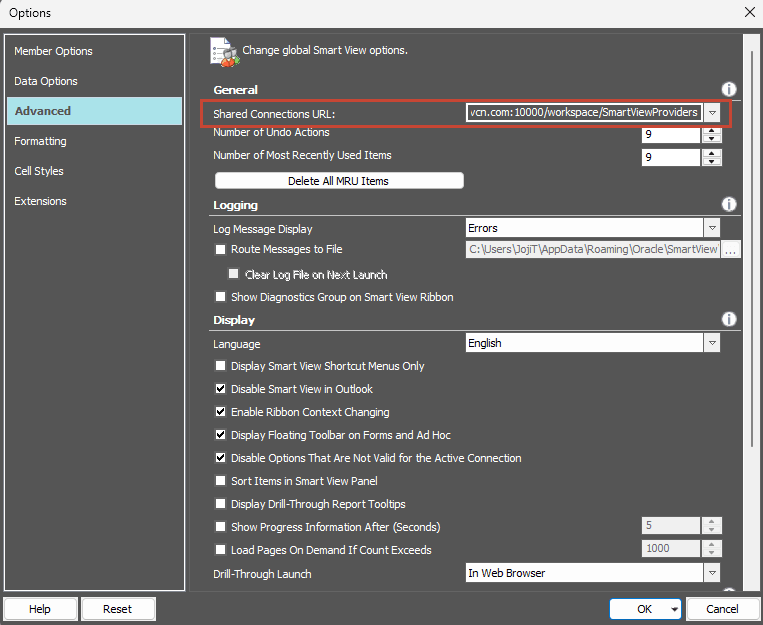Image resolution: width=763 pixels, height=625 pixels.
Task: Switch to Extensions page
Action: pos(94,201)
